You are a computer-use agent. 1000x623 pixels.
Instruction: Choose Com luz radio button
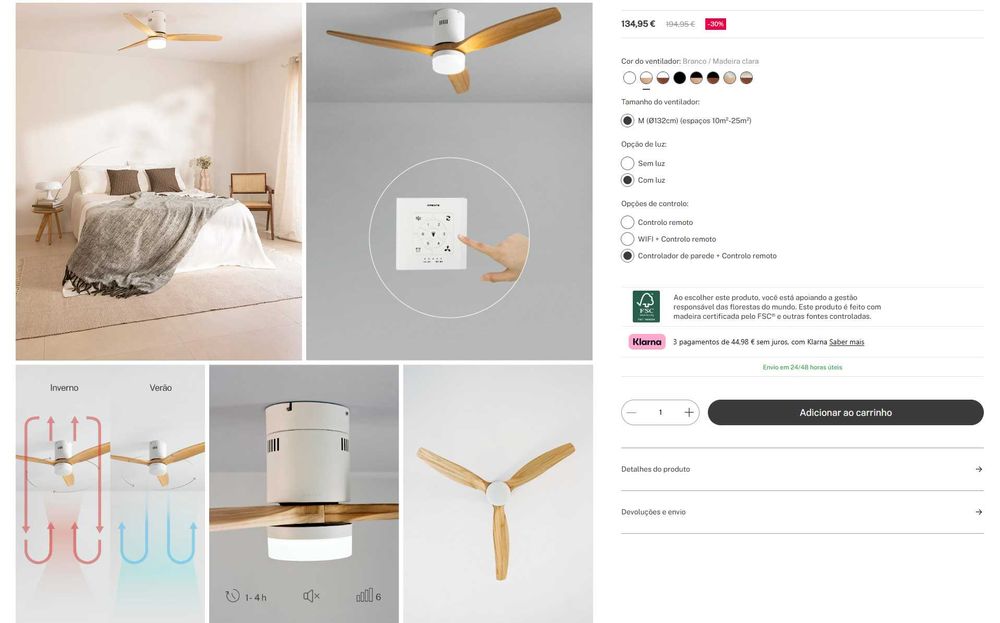tap(628, 180)
